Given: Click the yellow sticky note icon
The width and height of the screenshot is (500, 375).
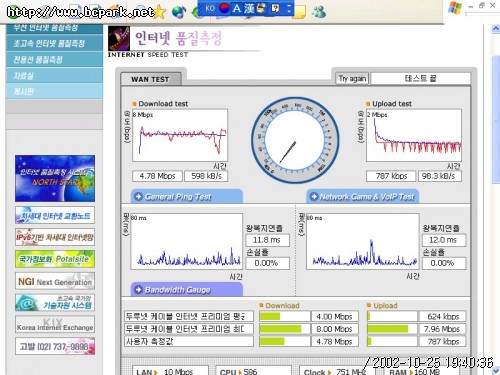Looking at the screenshot, I should click(x=299, y=12).
